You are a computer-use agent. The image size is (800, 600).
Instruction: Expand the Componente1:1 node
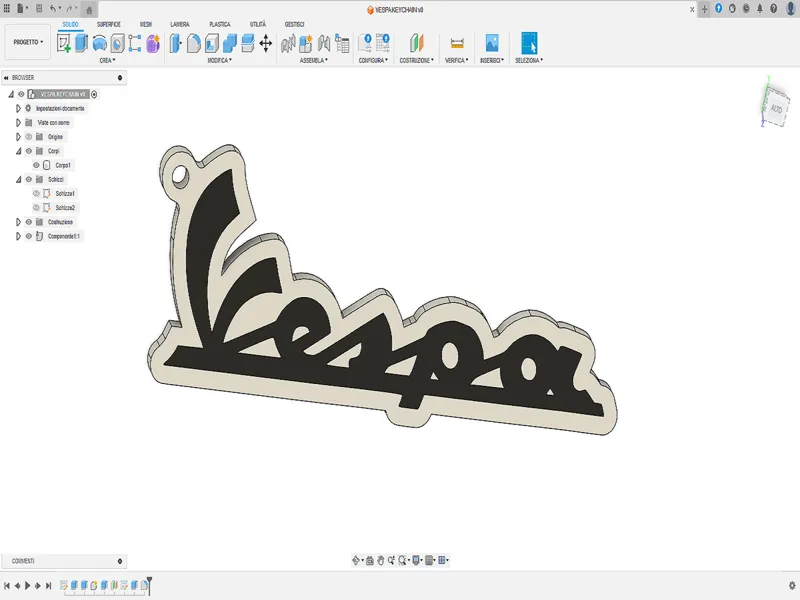point(18,236)
